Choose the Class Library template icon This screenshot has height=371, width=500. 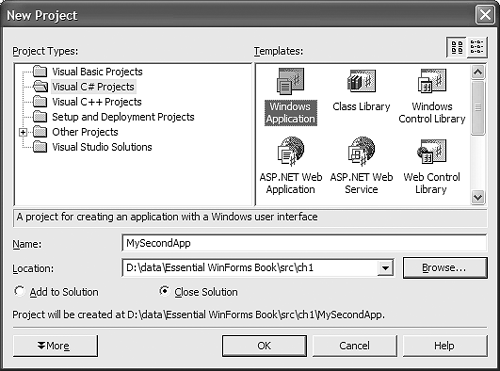coord(361,81)
